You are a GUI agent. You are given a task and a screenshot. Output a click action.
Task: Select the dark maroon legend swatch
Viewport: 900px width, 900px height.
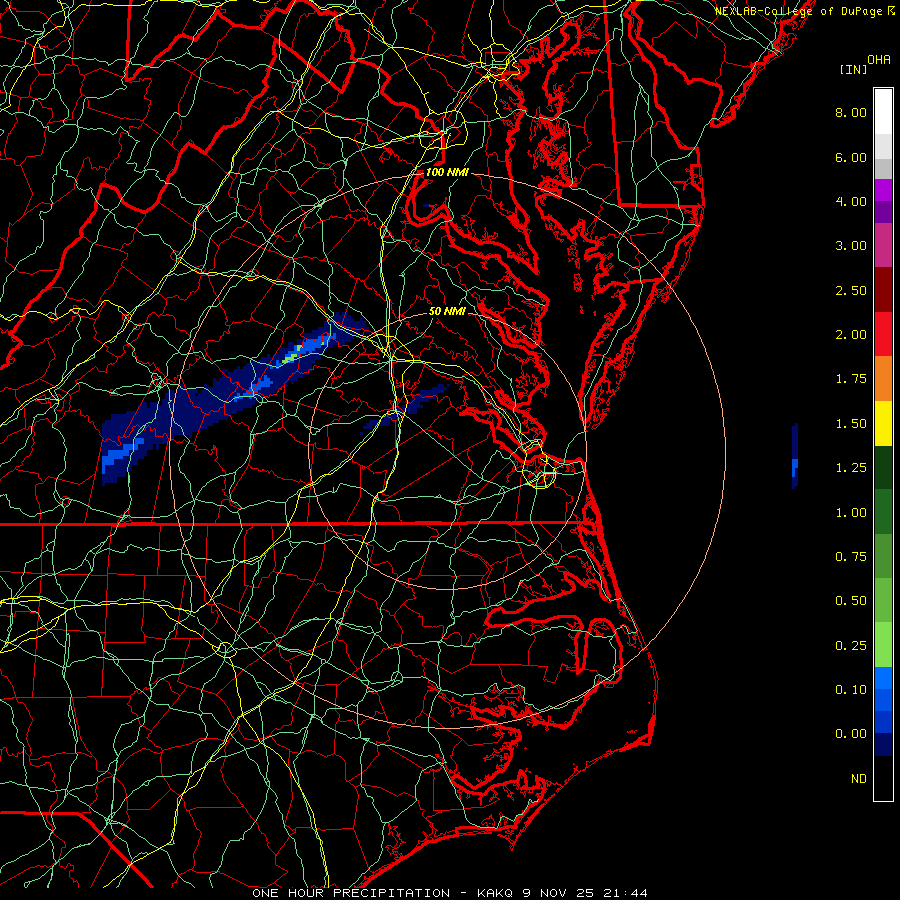pos(883,290)
